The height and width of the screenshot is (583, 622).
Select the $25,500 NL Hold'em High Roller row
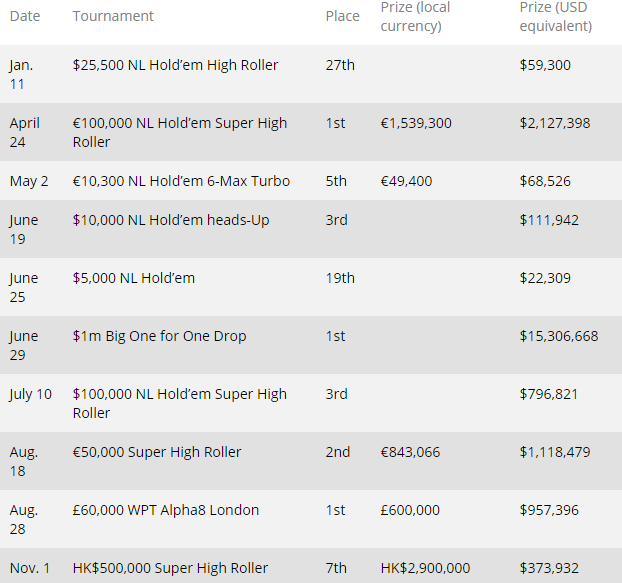click(x=175, y=65)
